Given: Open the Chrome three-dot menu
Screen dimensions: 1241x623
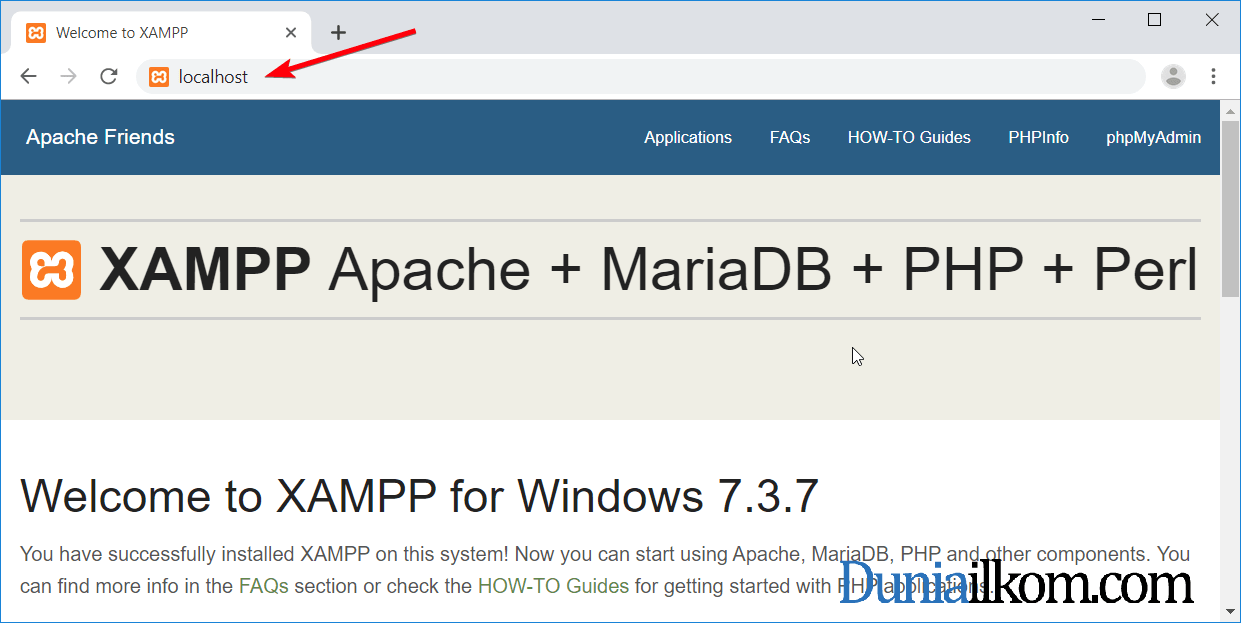Looking at the screenshot, I should (1213, 76).
